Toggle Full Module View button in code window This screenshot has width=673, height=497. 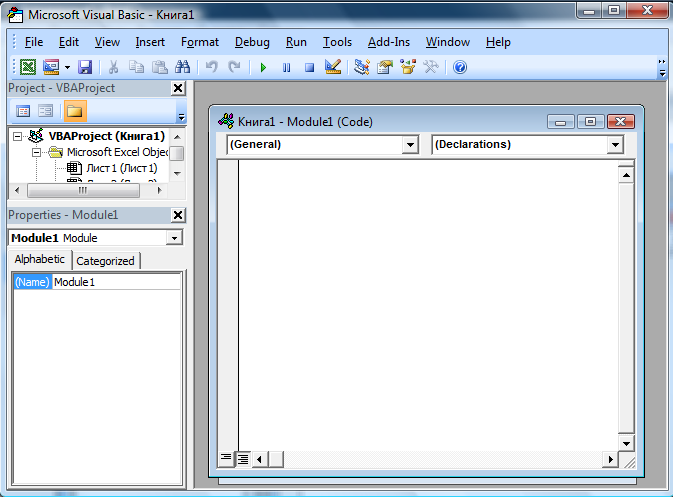pyautogui.click(x=243, y=459)
